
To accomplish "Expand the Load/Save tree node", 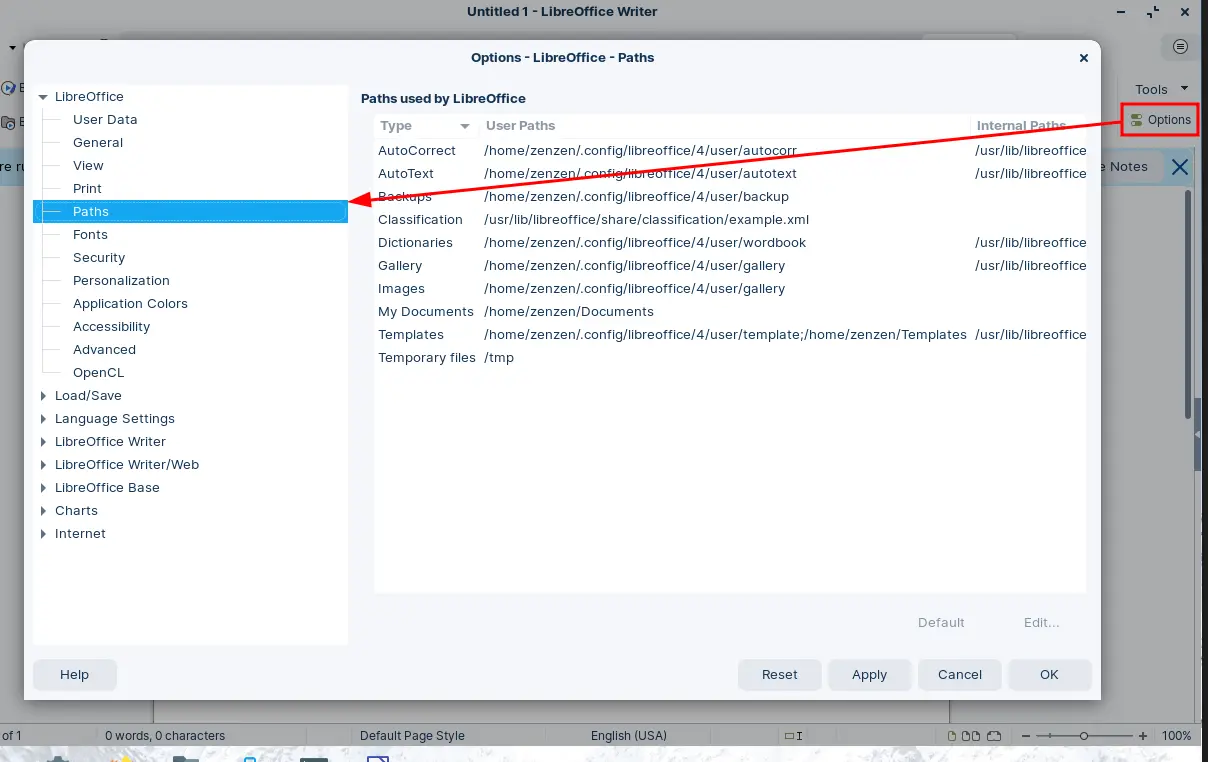I will click(43, 396).
